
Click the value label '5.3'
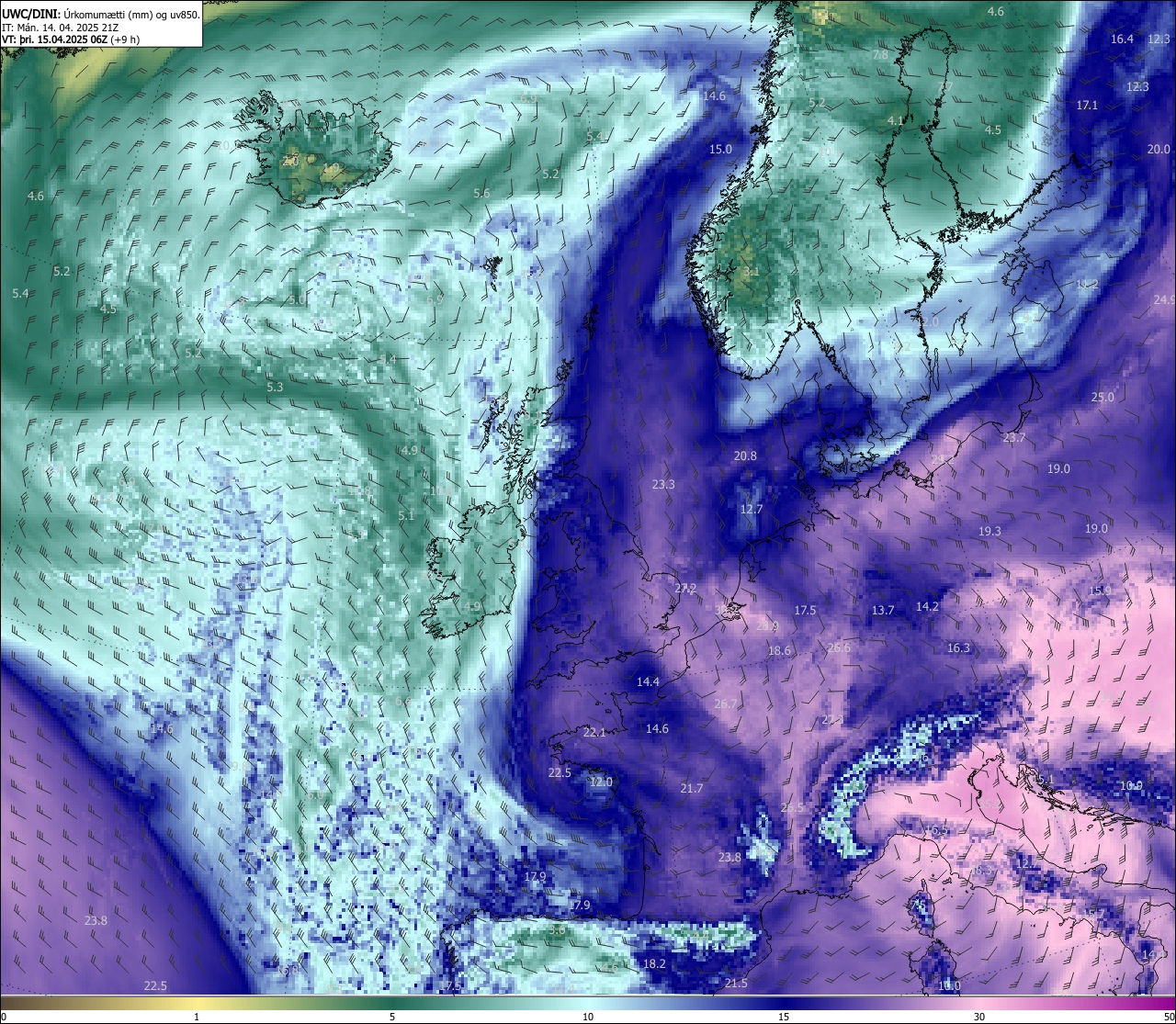pyautogui.click(x=275, y=388)
